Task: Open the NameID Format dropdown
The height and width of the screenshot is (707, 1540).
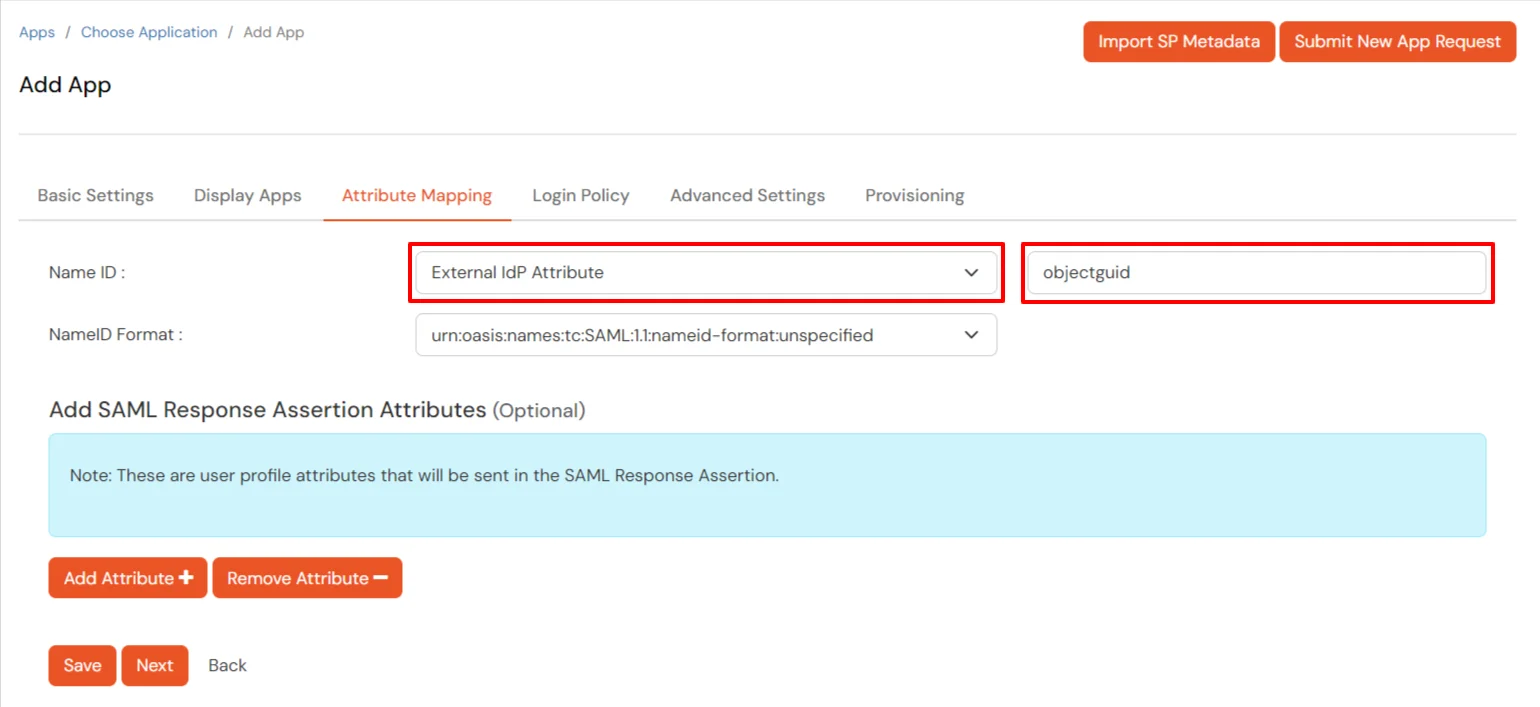Action: (706, 335)
